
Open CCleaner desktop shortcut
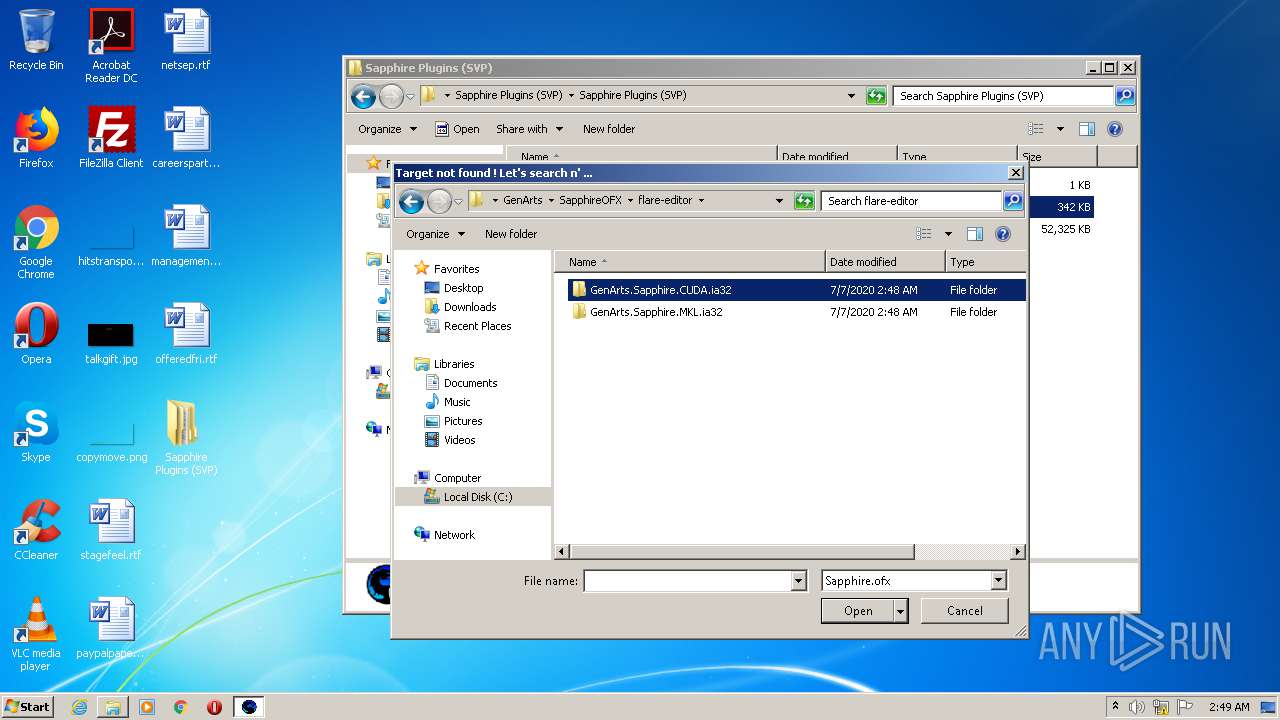[36, 530]
